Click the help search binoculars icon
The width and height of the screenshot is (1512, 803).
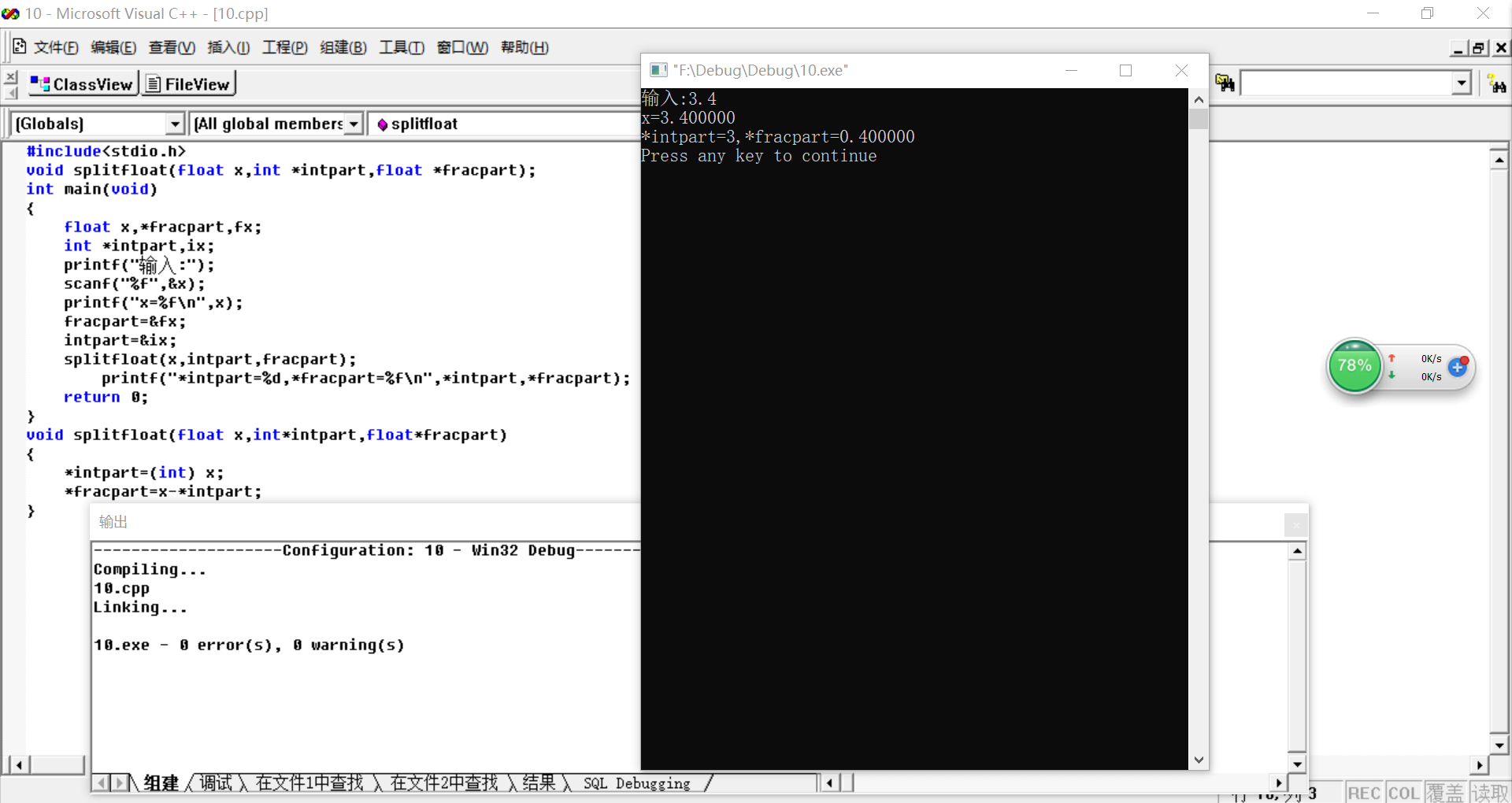(x=1497, y=84)
